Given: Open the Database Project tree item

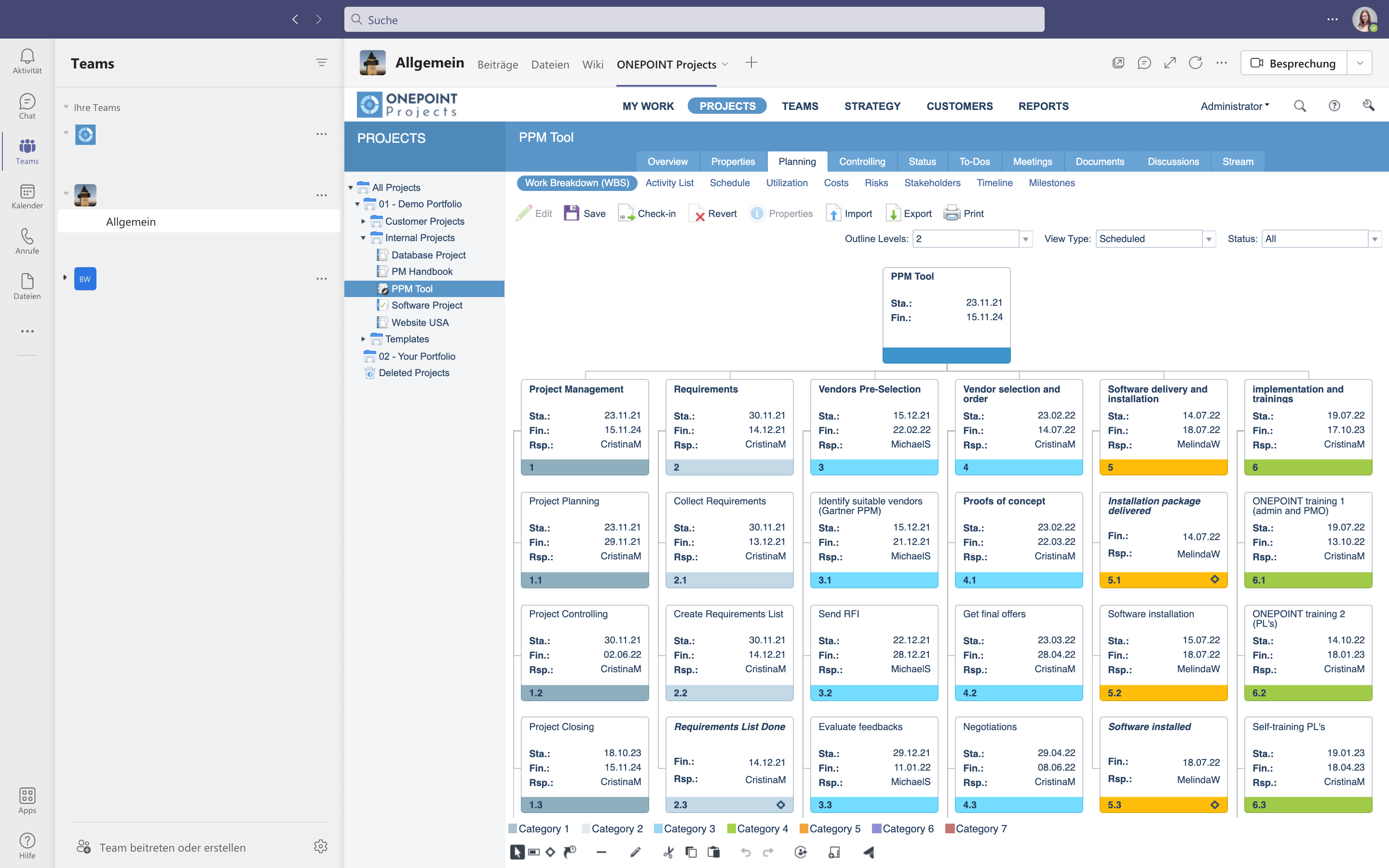Looking at the screenshot, I should (x=428, y=255).
